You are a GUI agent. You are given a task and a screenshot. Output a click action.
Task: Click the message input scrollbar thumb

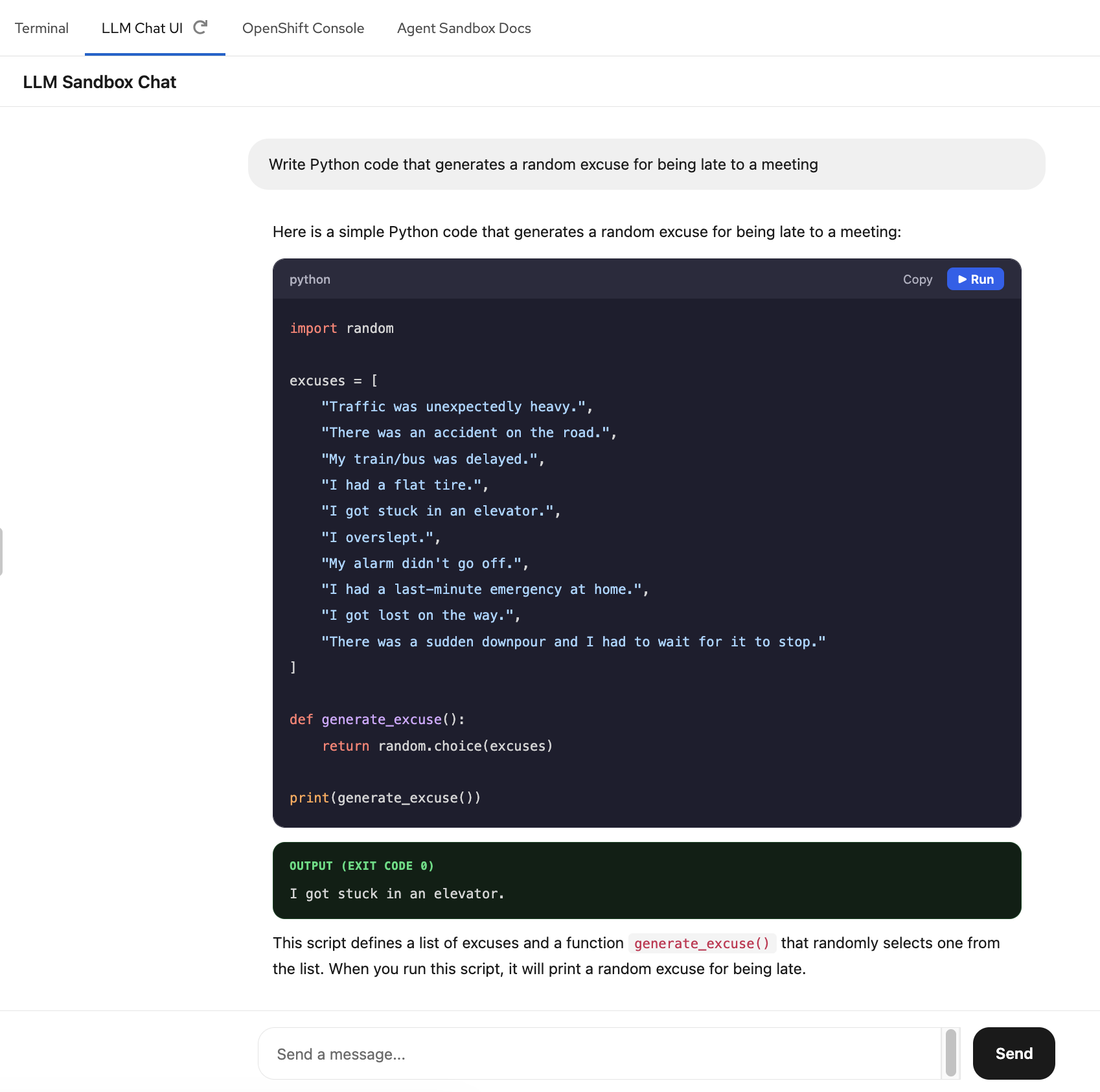coord(951,1053)
